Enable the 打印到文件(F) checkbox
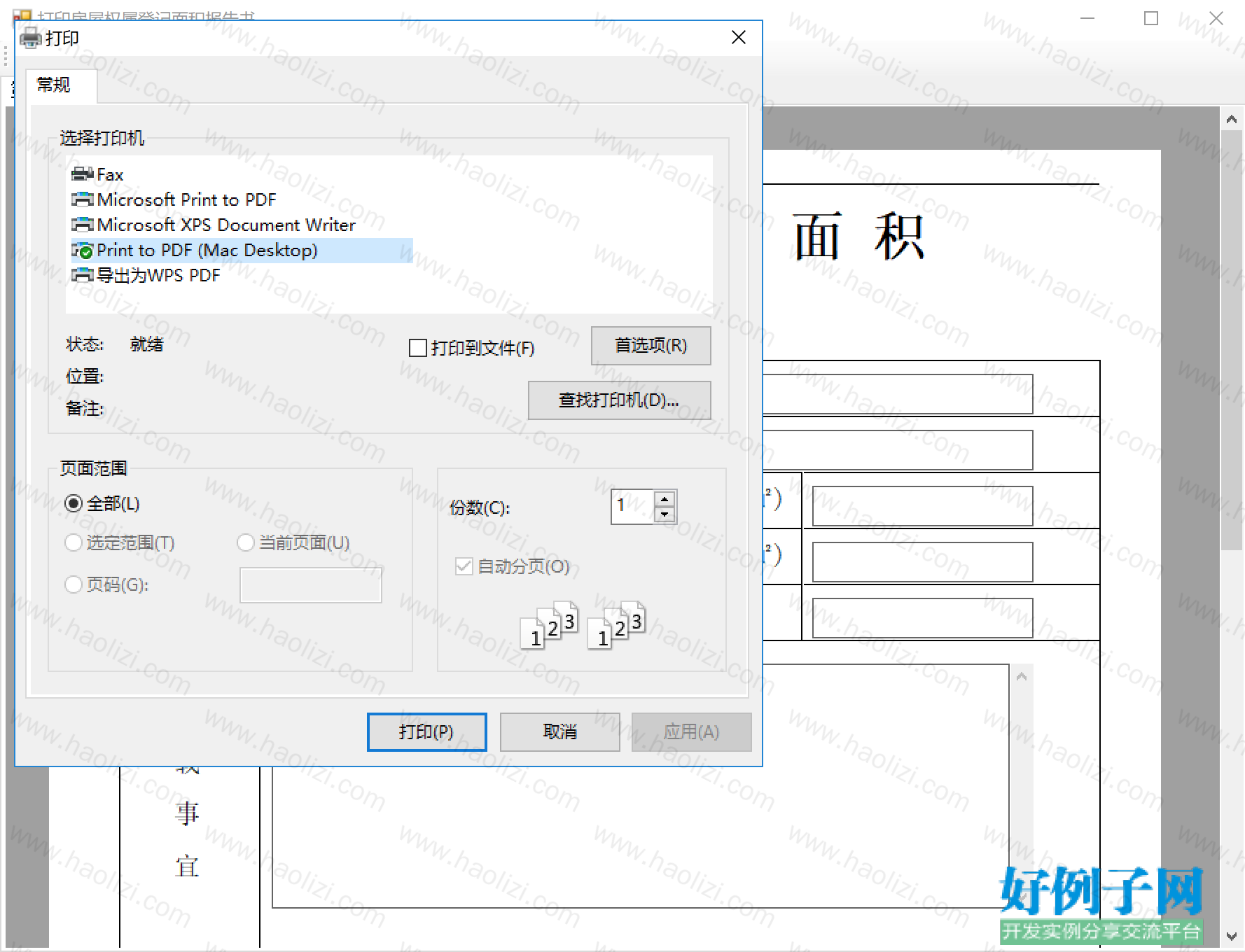This screenshot has height=952, width=1245. tap(418, 348)
